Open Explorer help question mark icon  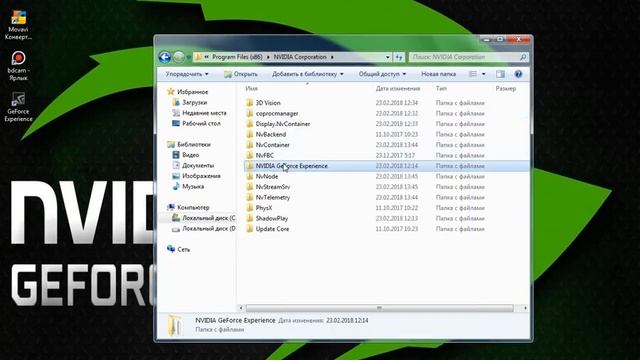click(x=518, y=74)
